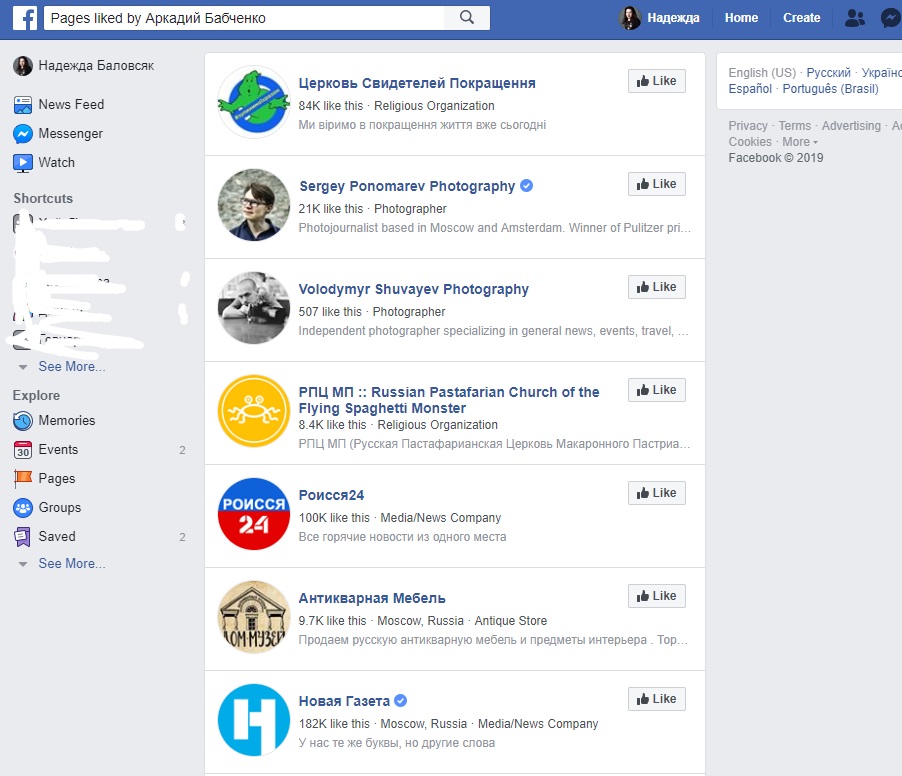This screenshot has height=776, width=902.
Task: Click the Saved bookmark icon
Action: pyautogui.click(x=23, y=537)
